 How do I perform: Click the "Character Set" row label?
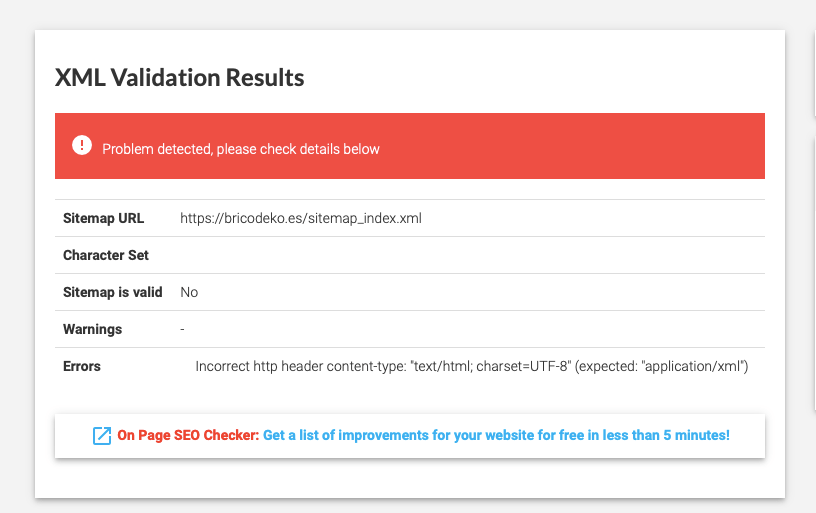click(106, 255)
